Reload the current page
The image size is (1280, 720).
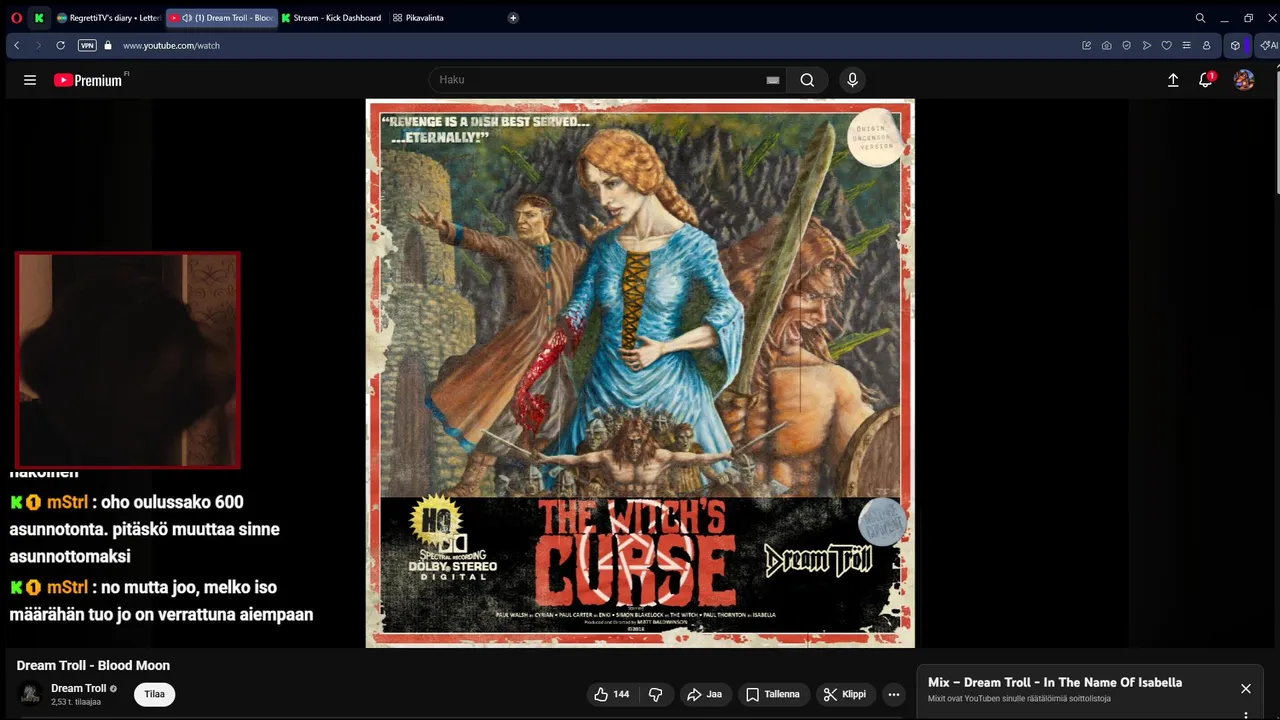[x=60, y=45]
